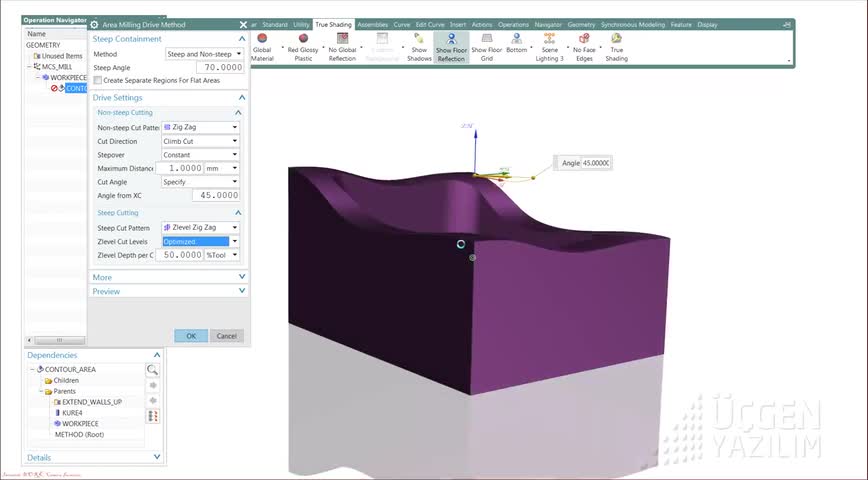This screenshot has height=480, width=868.
Task: Open Scene Lighting 3 icon
Action: [x=549, y=38]
